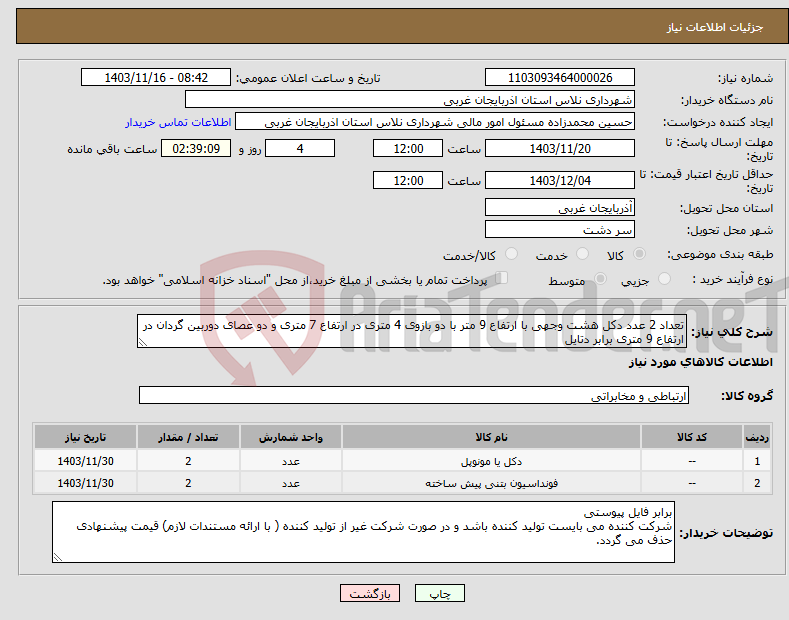
Task: Click unit عدد in دکل یا مونوپل row
Action: 291,461
